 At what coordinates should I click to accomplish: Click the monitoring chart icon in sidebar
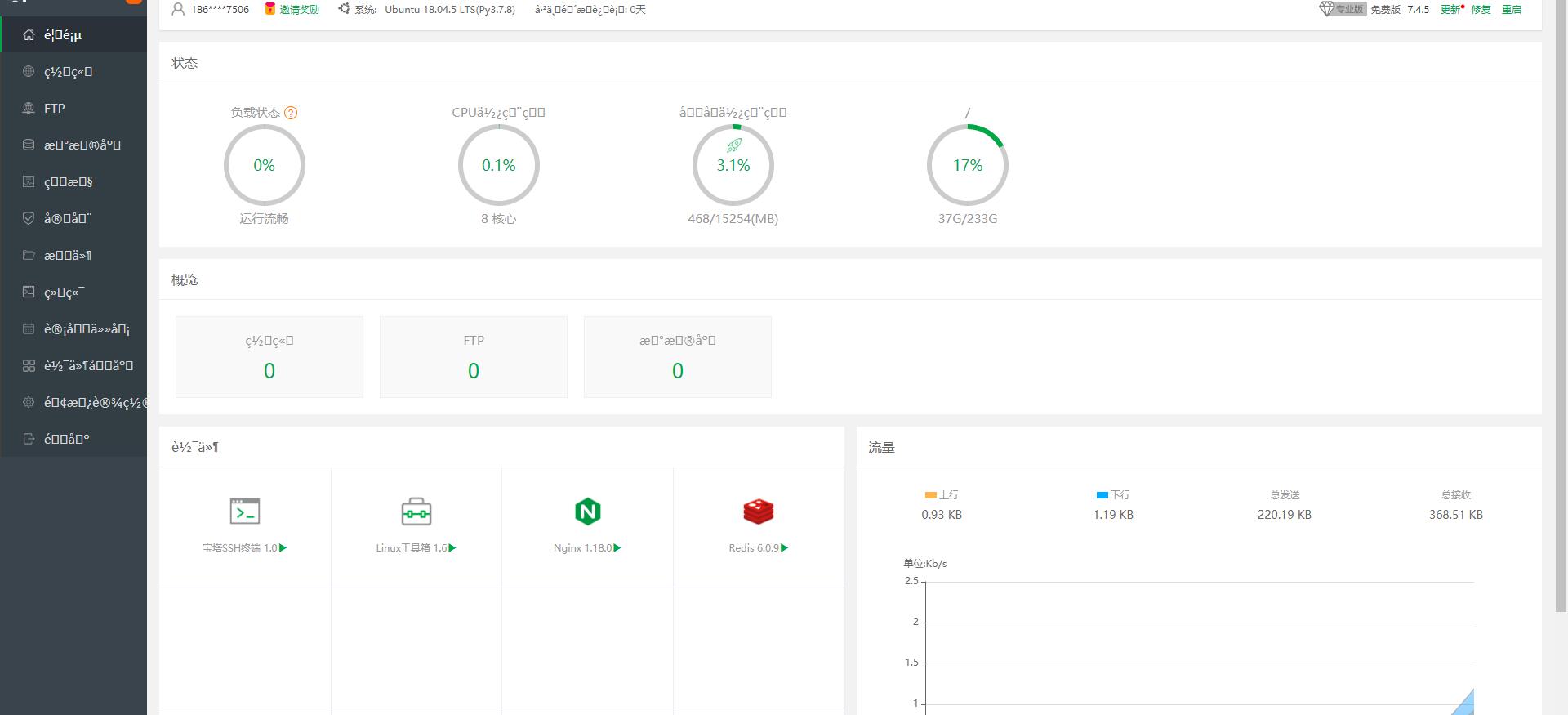click(x=29, y=181)
